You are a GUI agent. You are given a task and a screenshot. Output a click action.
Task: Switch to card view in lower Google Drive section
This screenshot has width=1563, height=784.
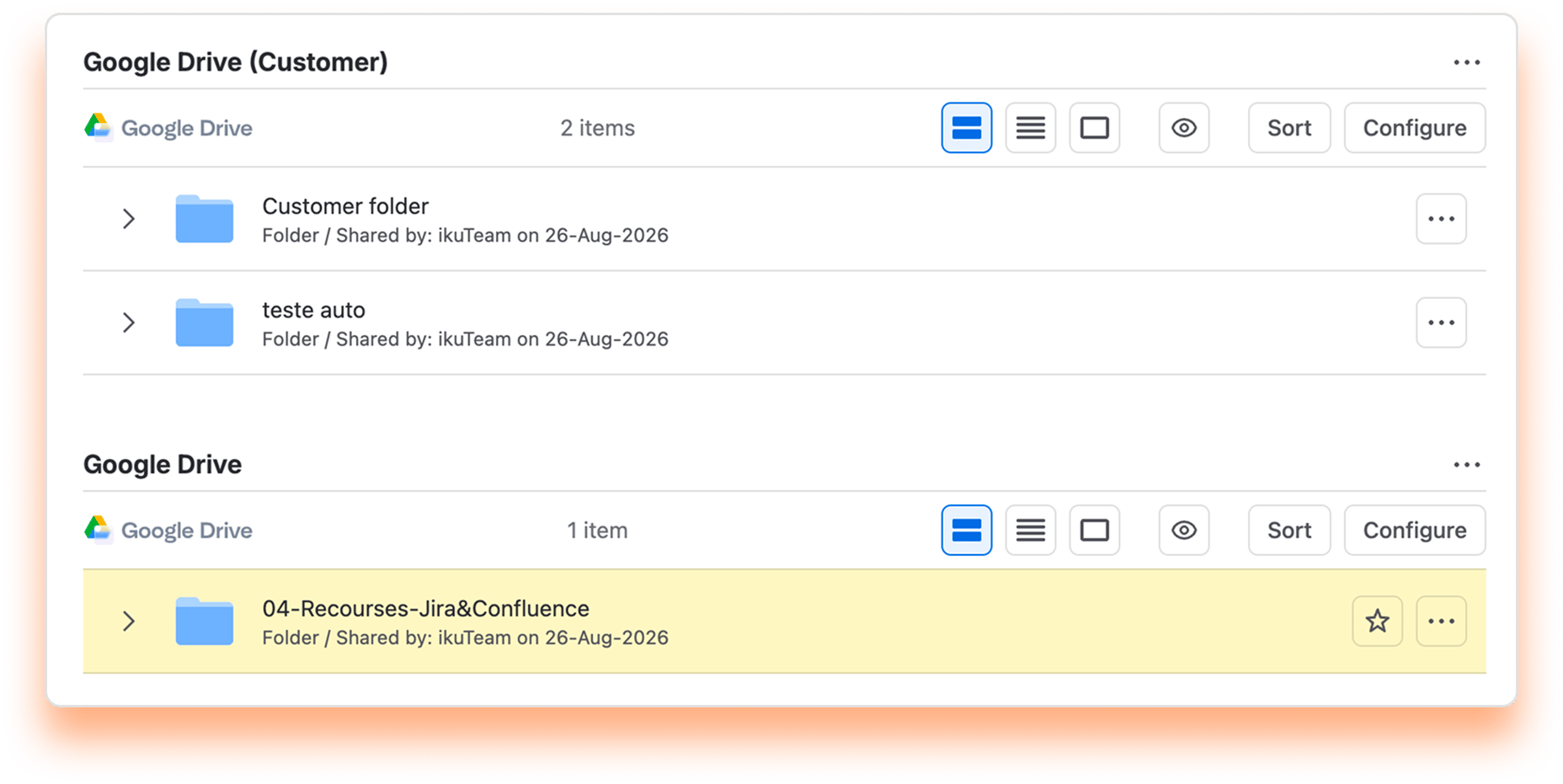[x=1094, y=531]
